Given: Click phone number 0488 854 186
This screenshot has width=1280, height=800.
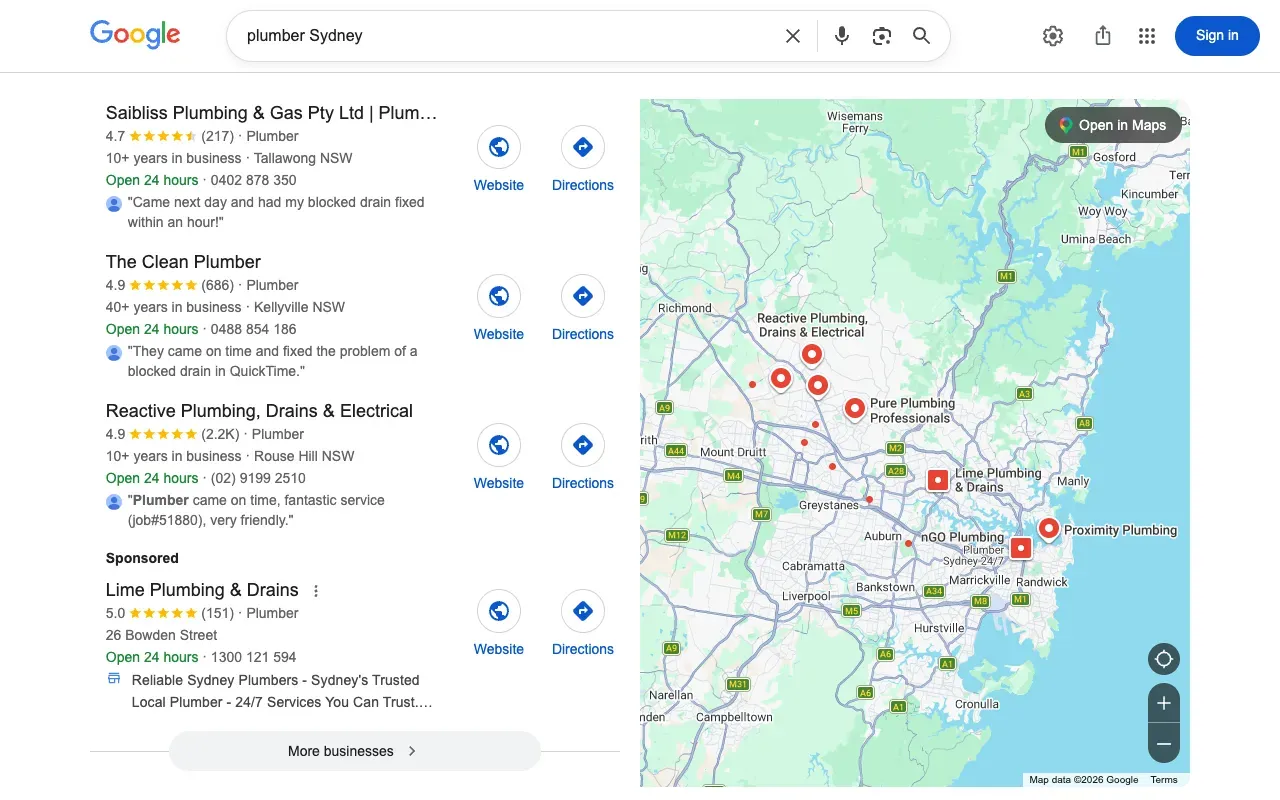Looking at the screenshot, I should 254,329.
